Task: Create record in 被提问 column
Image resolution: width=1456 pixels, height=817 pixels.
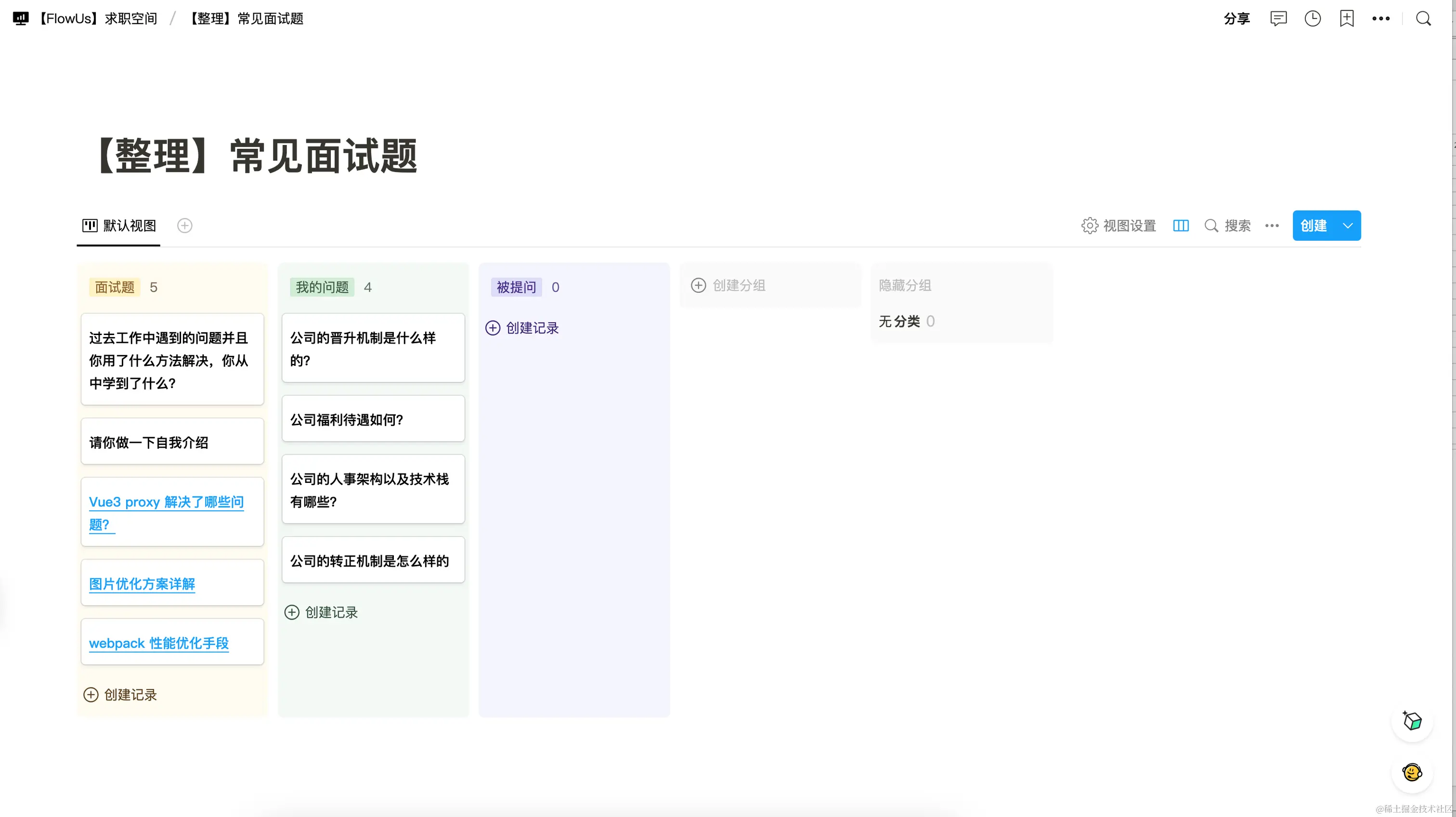Action: pos(522,328)
